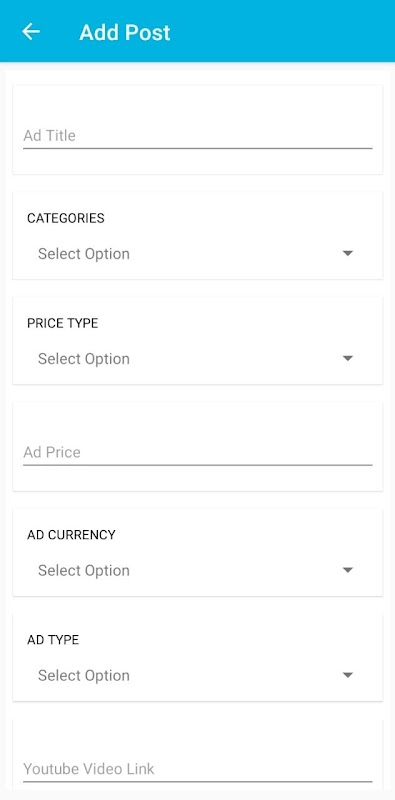Viewport: 395px width, 800px height.
Task: Click the PRICE TYPE section label
Action: (63, 323)
